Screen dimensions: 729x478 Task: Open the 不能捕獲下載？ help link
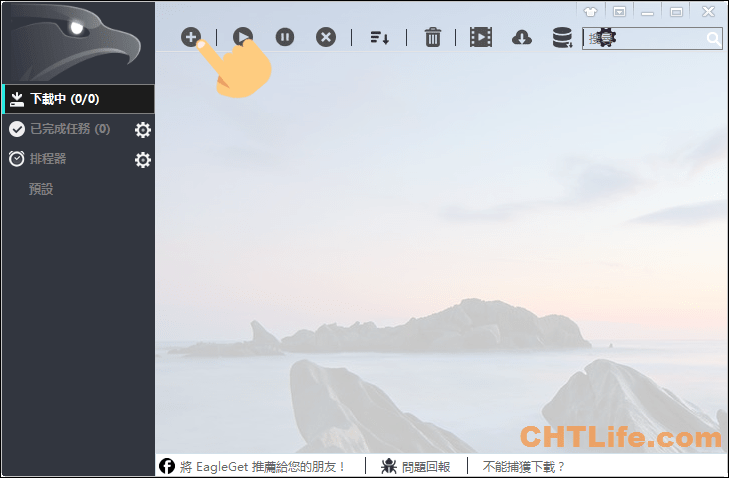(x=524, y=466)
